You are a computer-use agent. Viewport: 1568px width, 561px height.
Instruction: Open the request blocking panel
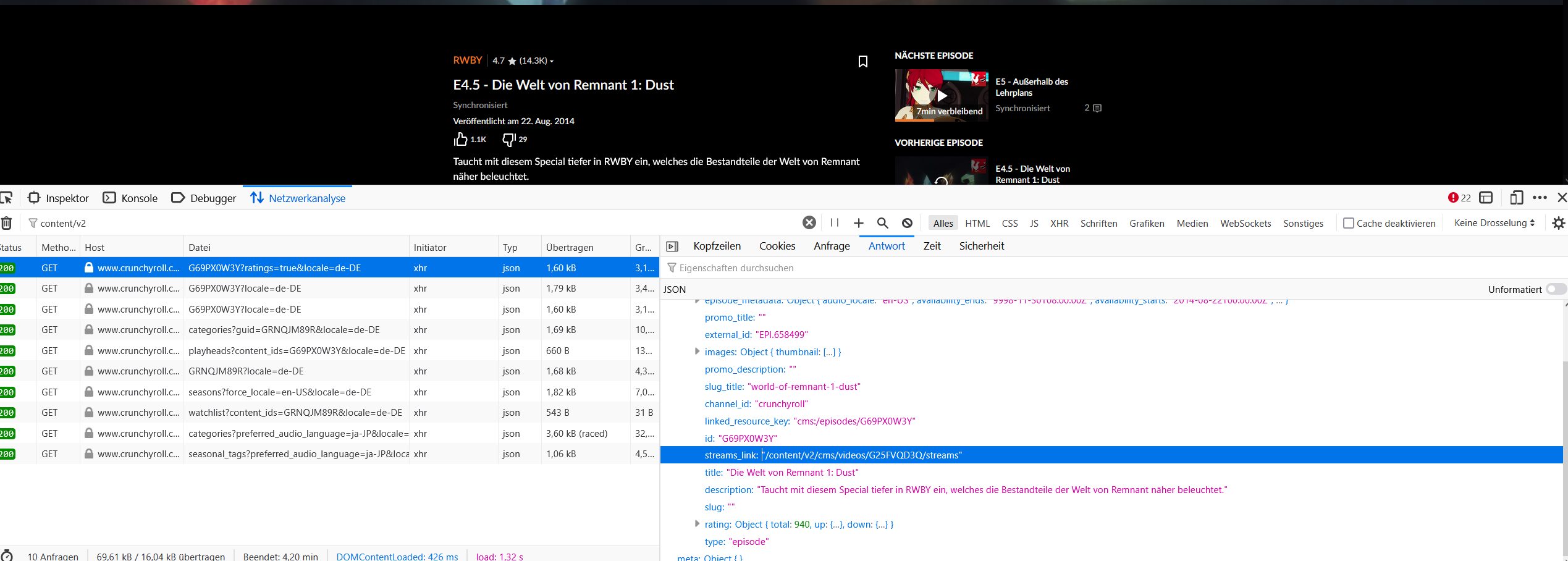pos(906,223)
